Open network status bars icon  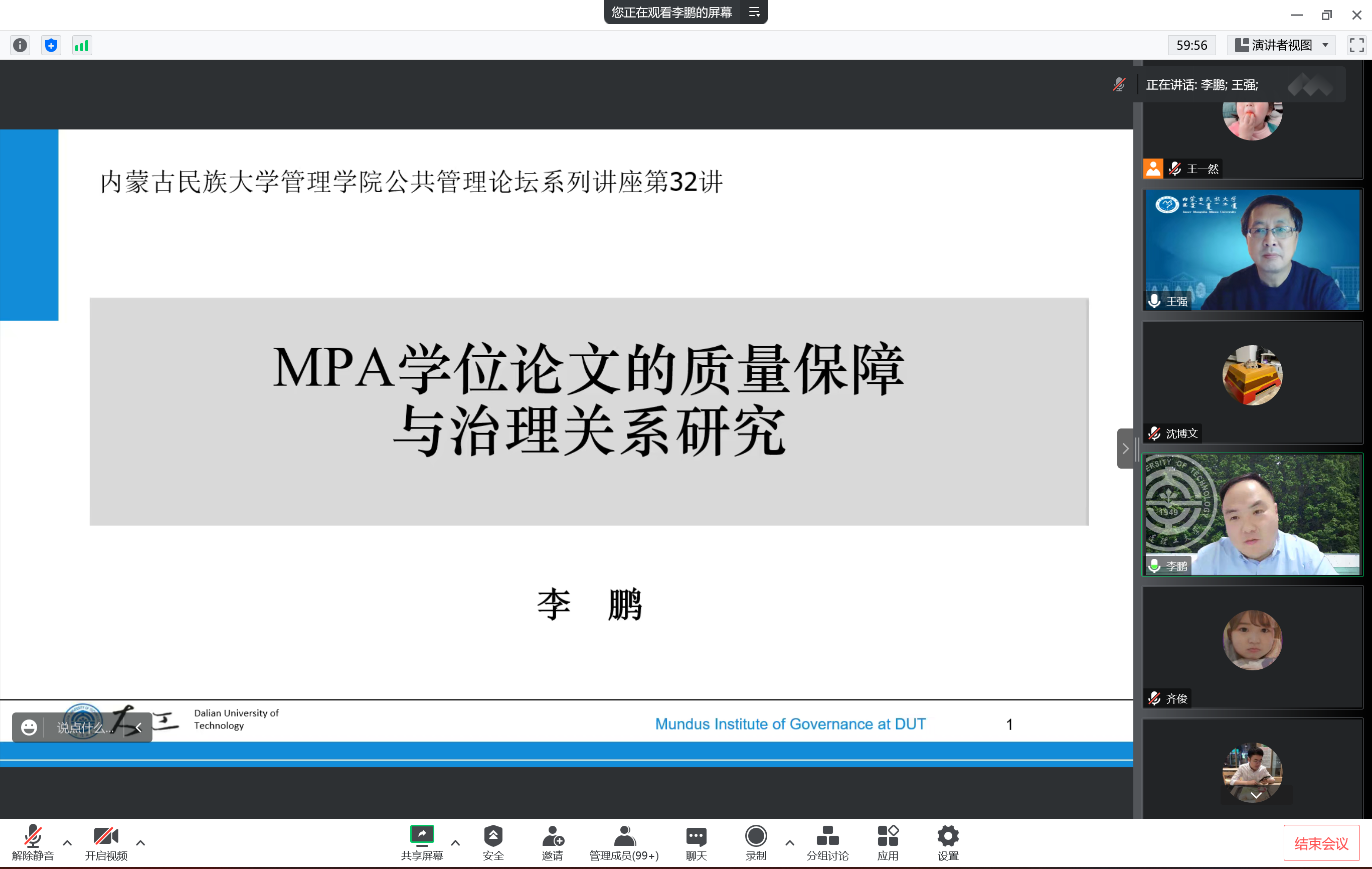82,45
